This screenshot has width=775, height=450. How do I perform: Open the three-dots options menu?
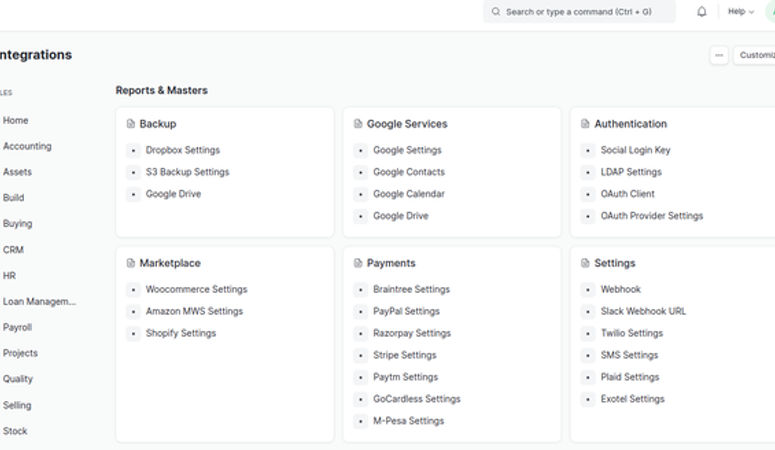pyautogui.click(x=719, y=56)
